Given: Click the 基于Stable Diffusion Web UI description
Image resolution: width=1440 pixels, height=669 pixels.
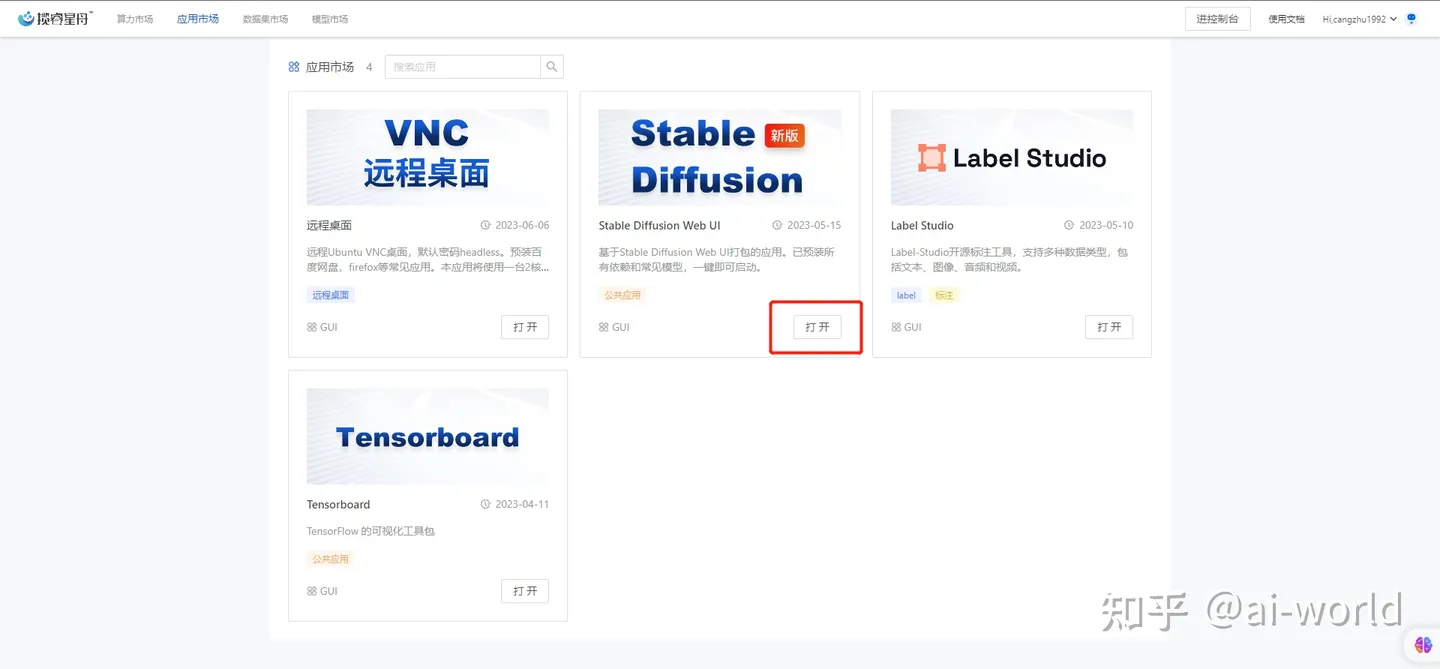Looking at the screenshot, I should coord(717,260).
